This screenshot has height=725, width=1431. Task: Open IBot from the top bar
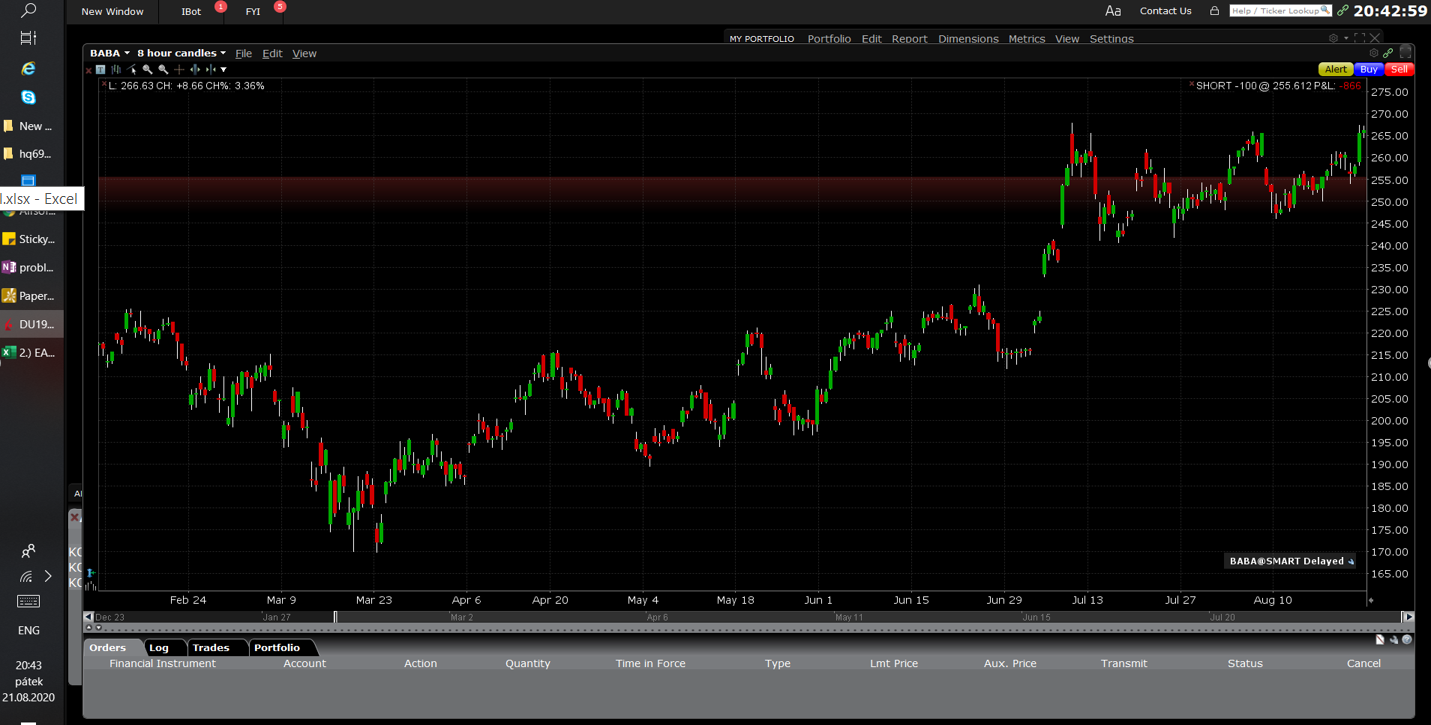coord(191,12)
